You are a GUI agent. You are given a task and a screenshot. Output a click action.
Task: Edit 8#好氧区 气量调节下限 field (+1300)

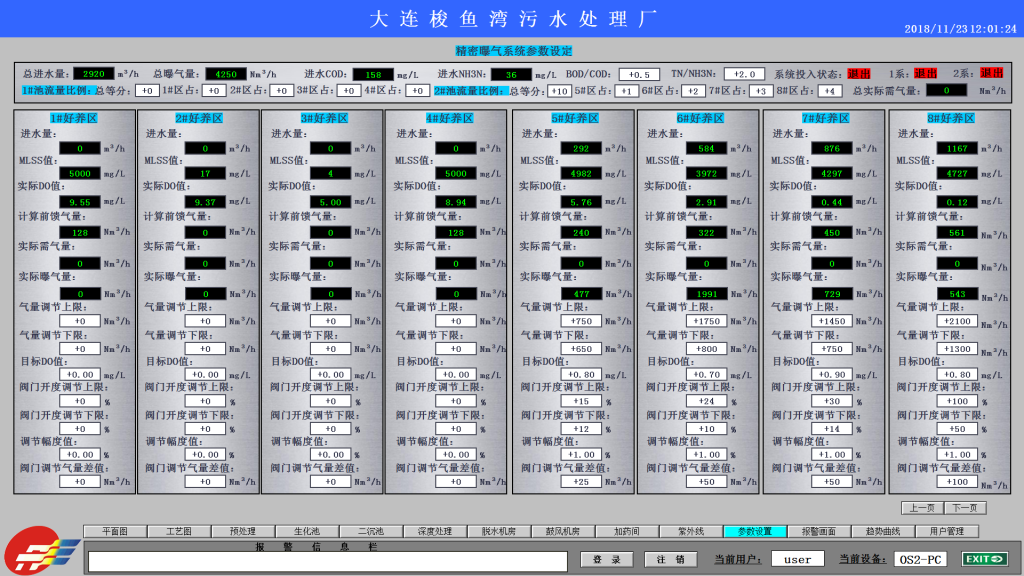(x=957, y=349)
